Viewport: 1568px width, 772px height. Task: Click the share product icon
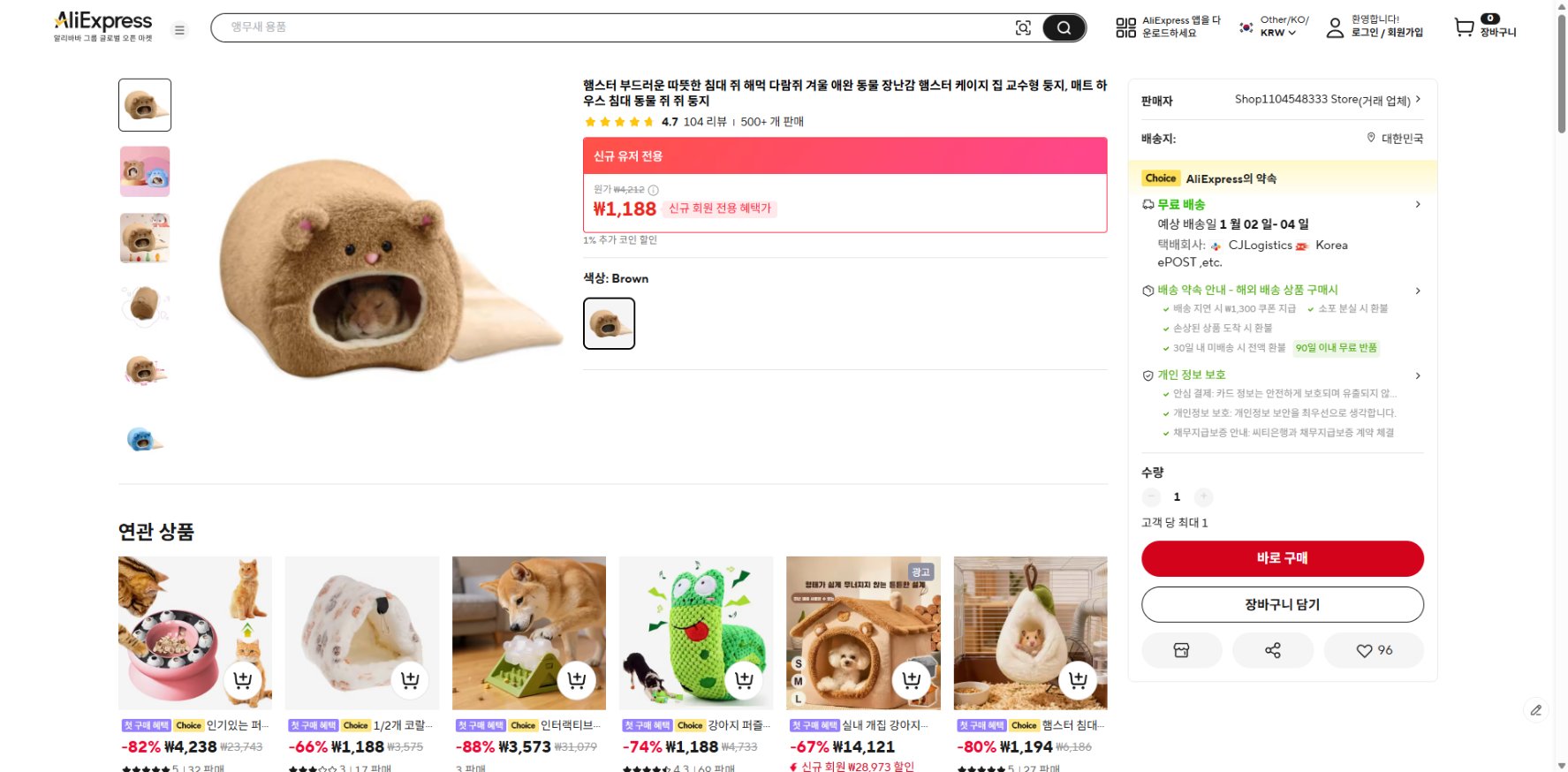point(1272,650)
